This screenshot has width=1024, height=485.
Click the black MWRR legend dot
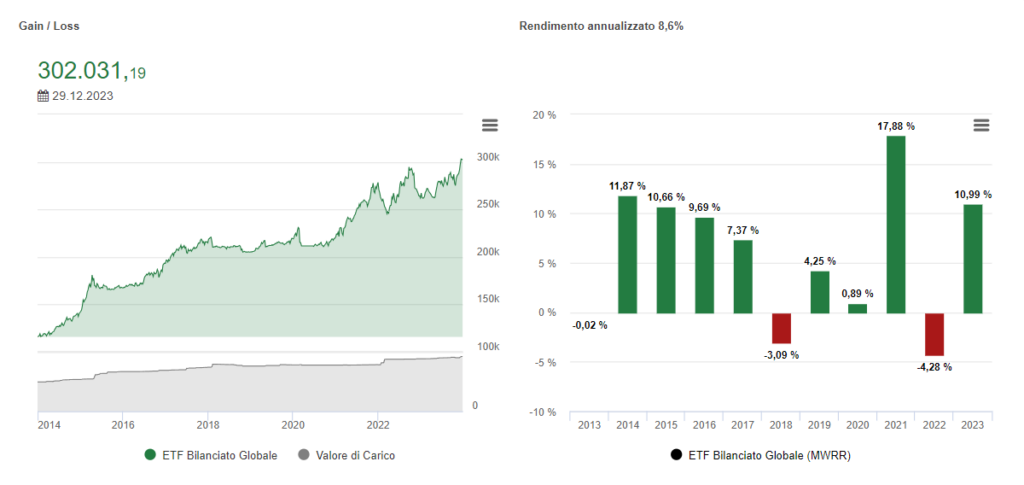click(676, 455)
